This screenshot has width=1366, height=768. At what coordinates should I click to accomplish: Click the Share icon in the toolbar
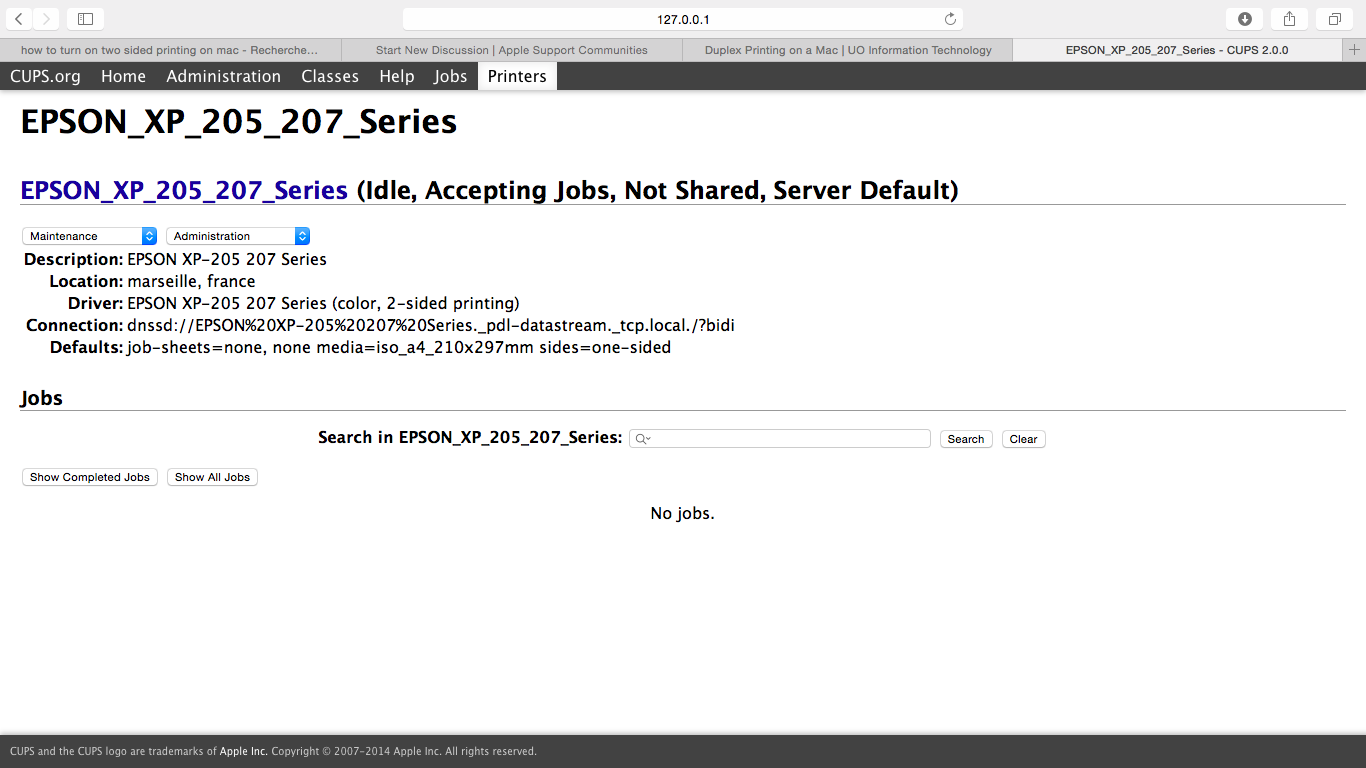coord(1290,19)
